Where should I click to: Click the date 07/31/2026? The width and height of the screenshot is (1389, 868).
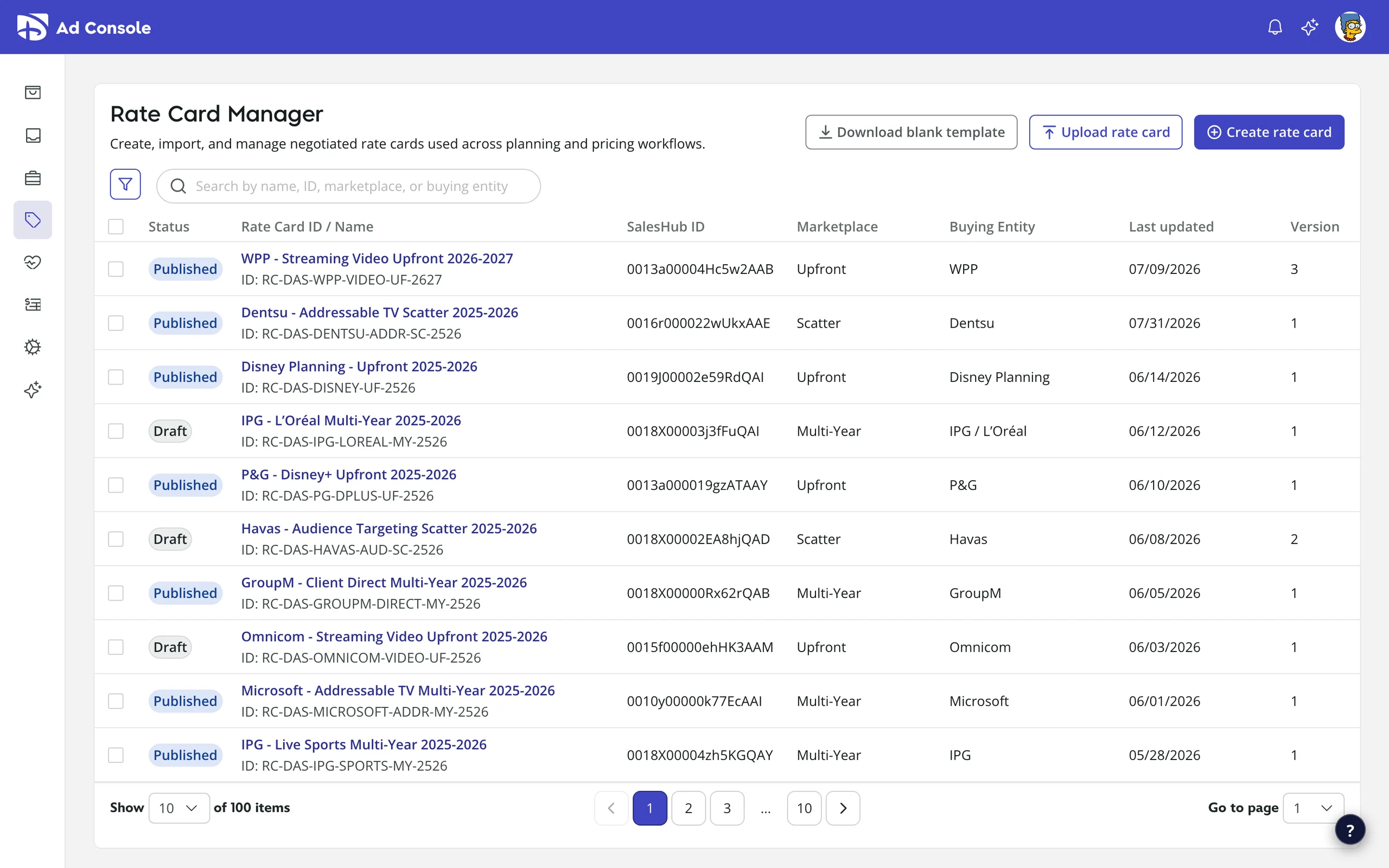[1164, 323]
